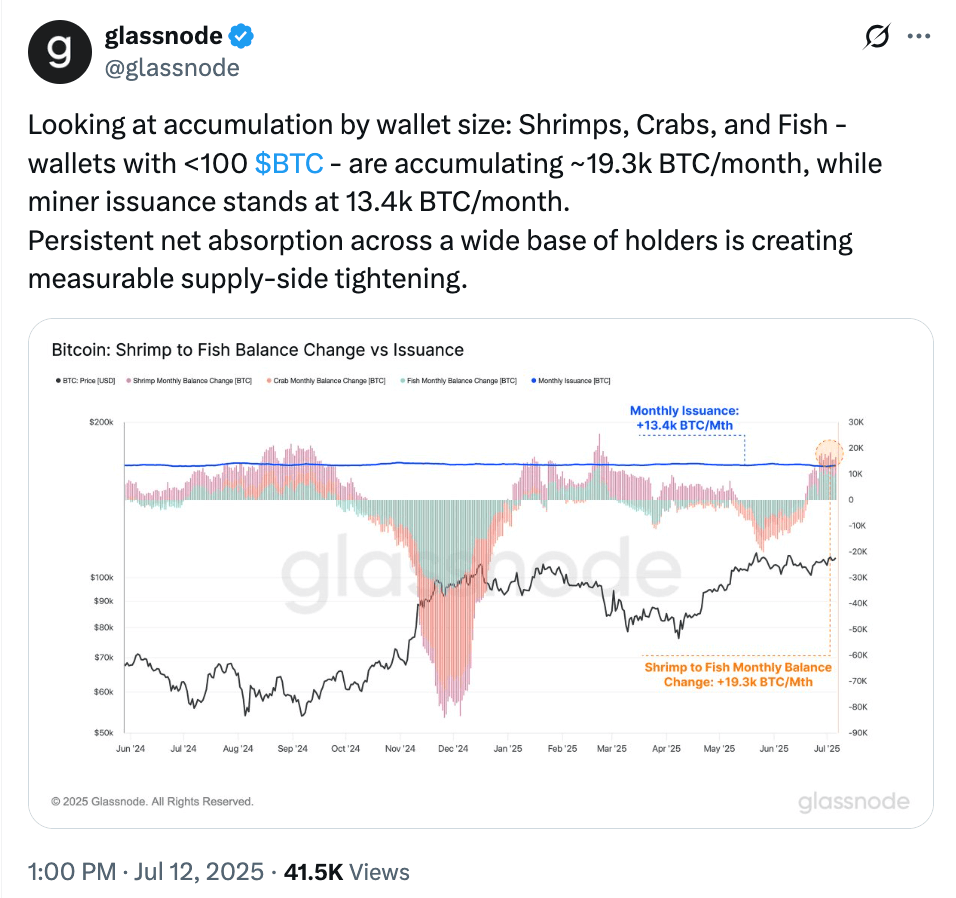
Task: Open the $BTC cashtag link
Action: click(x=289, y=163)
